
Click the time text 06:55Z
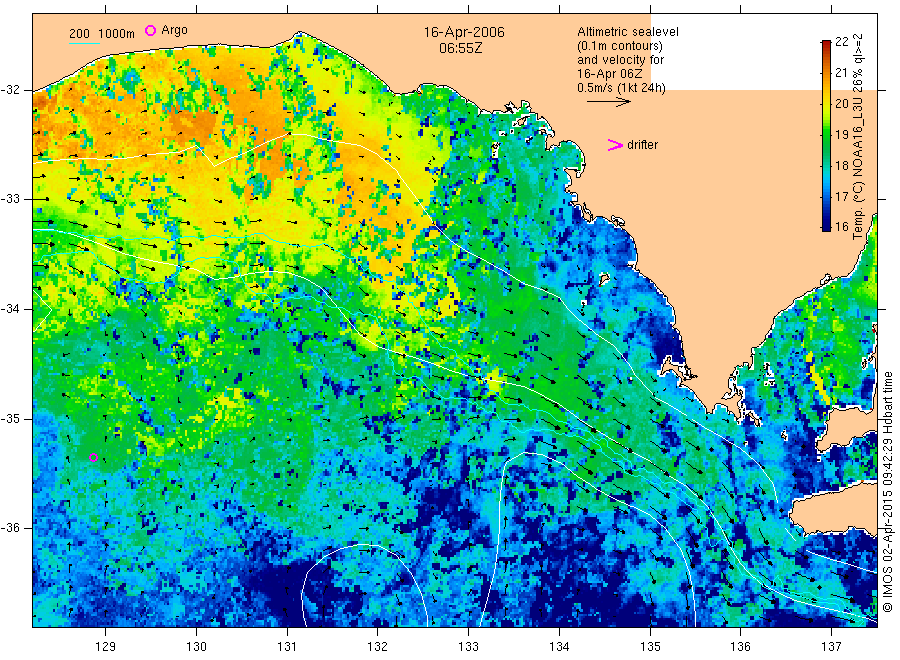pyautogui.click(x=460, y=48)
